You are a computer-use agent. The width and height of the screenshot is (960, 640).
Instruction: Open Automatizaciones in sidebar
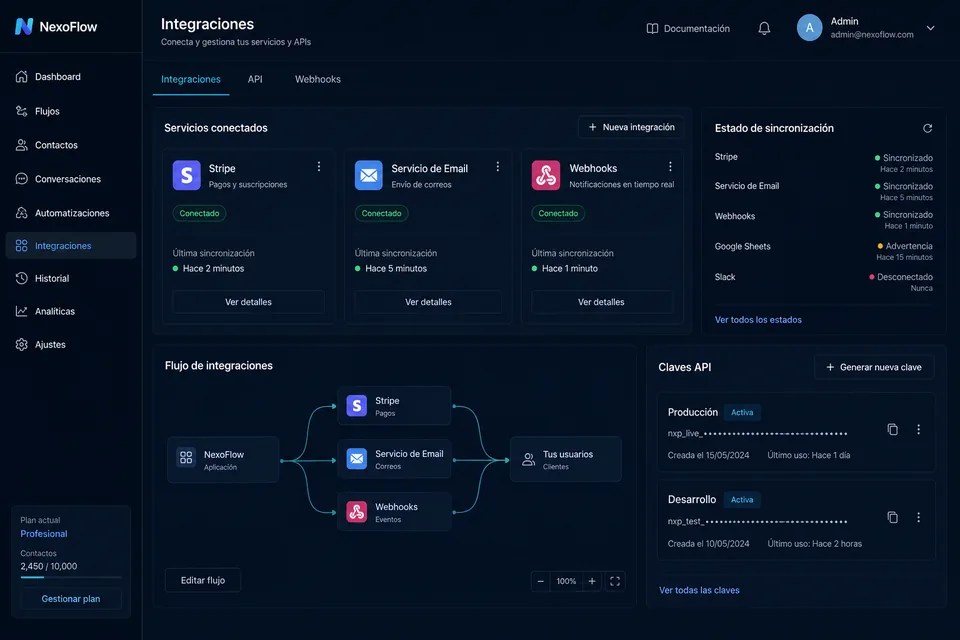(71, 213)
